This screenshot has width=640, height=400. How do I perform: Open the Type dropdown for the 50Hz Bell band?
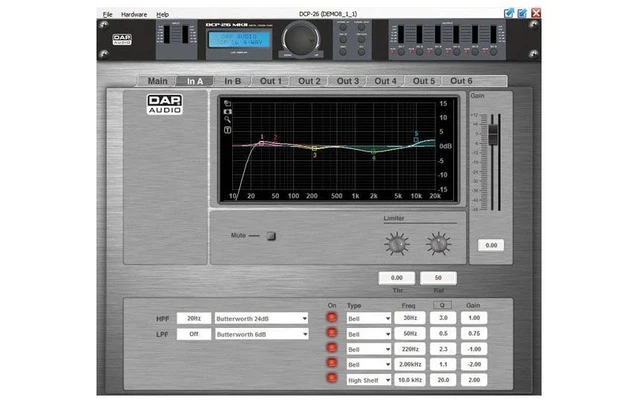pyautogui.click(x=369, y=334)
